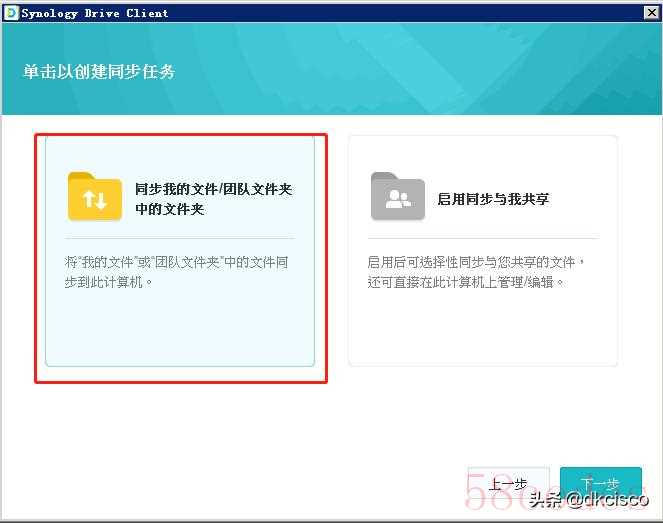Click the Synology Drive Client title bar icon
Screen dimensions: 663x523
pyautogui.click(x=11, y=13)
